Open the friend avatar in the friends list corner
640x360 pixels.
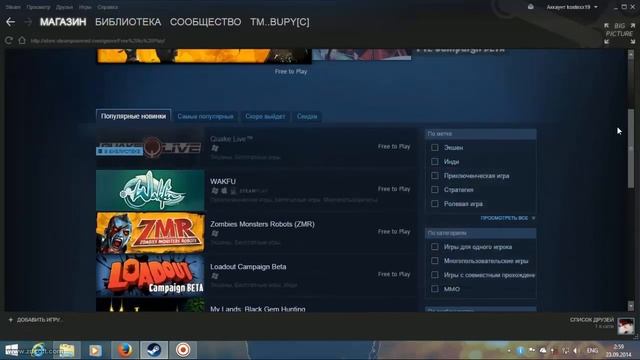[x=626, y=326]
